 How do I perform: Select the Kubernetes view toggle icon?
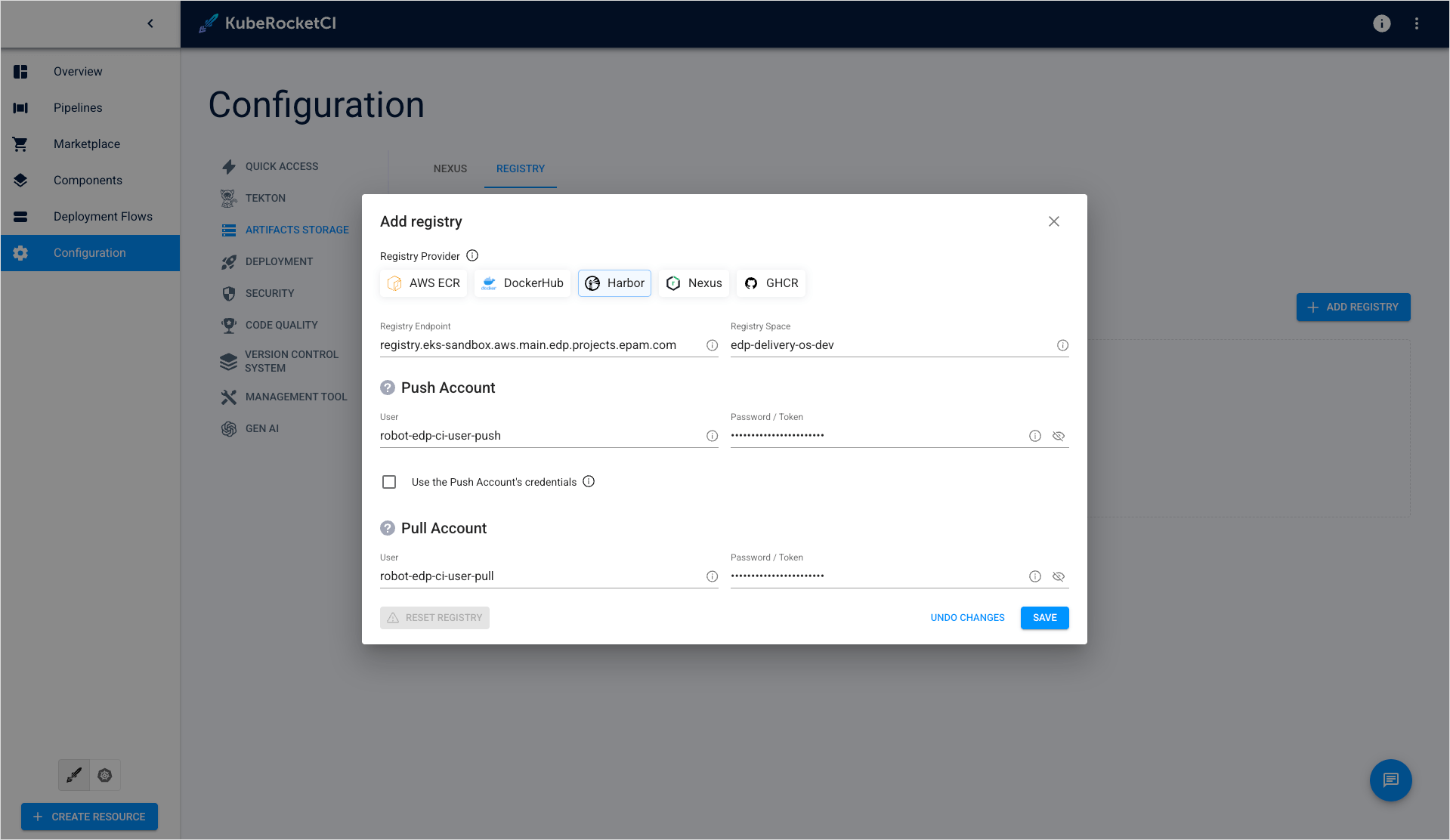pos(105,775)
